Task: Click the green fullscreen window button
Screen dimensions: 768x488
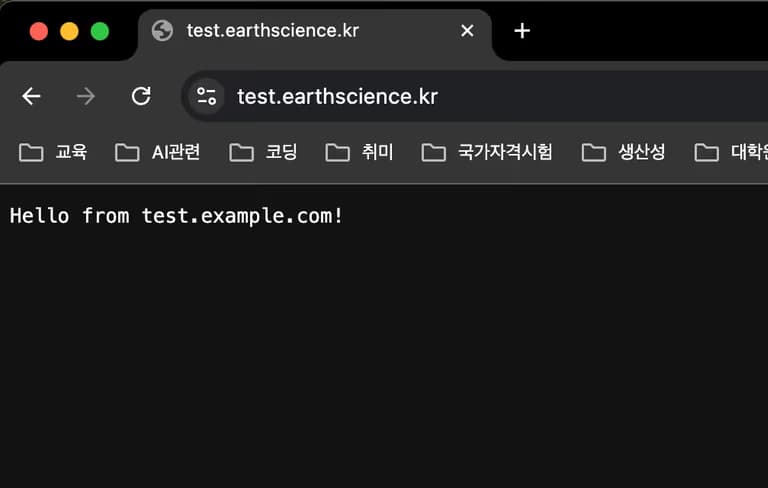Action: coord(100,31)
